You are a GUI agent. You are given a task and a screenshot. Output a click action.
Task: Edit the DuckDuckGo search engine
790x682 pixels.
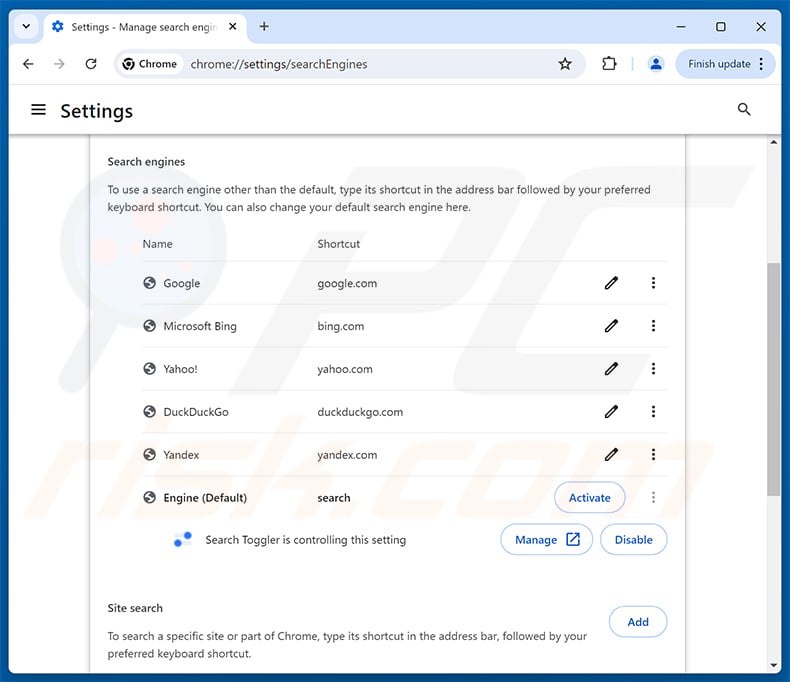[x=611, y=412]
